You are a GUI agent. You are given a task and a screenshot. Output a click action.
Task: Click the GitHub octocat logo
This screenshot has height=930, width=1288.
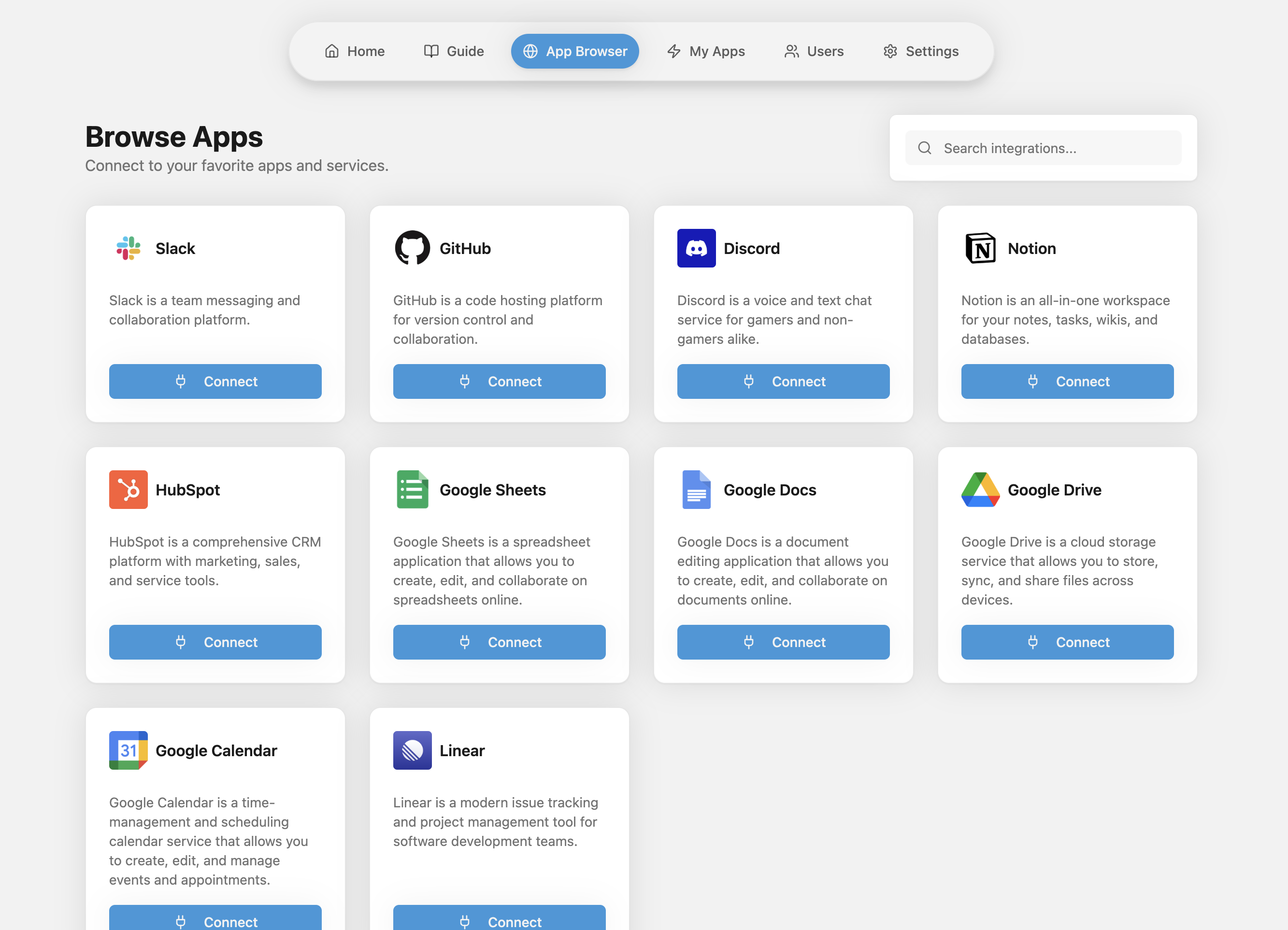point(412,248)
